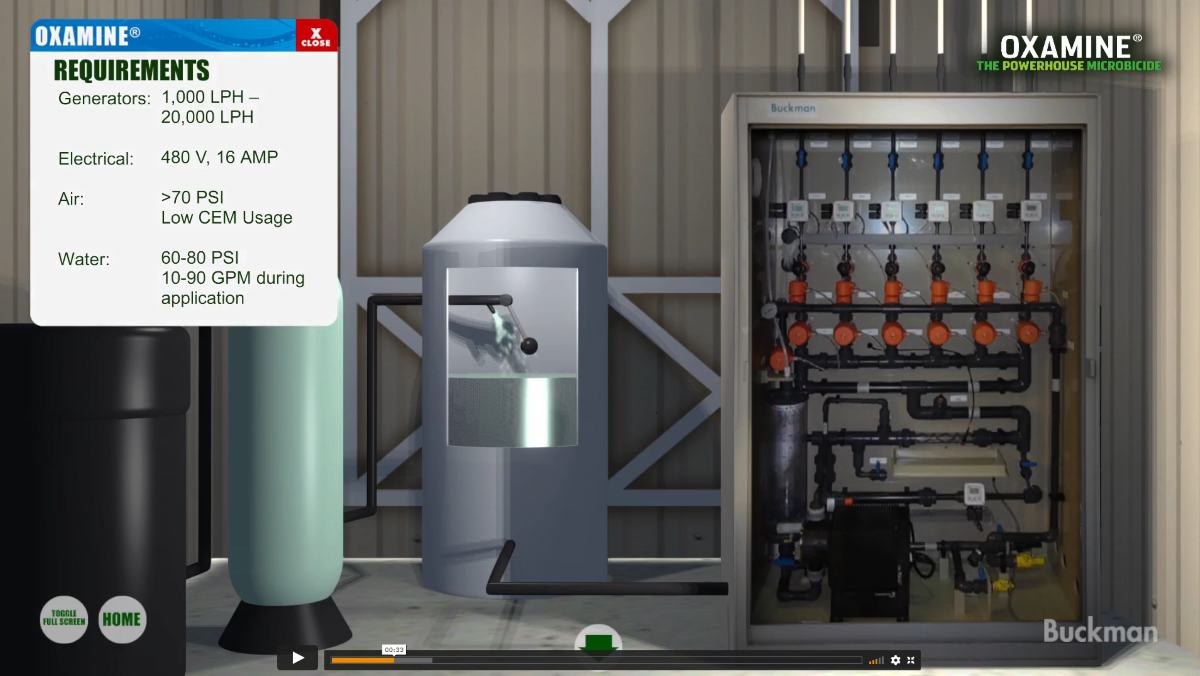Click the "Air:" label

tap(71, 199)
